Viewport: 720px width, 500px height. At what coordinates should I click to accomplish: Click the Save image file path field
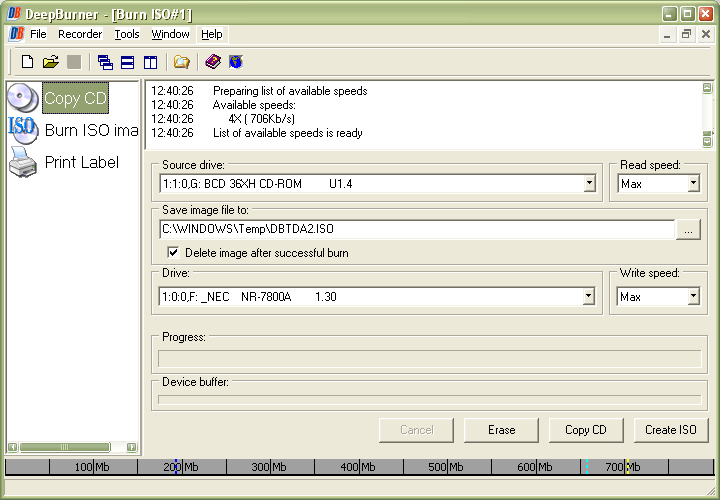pyautogui.click(x=417, y=230)
